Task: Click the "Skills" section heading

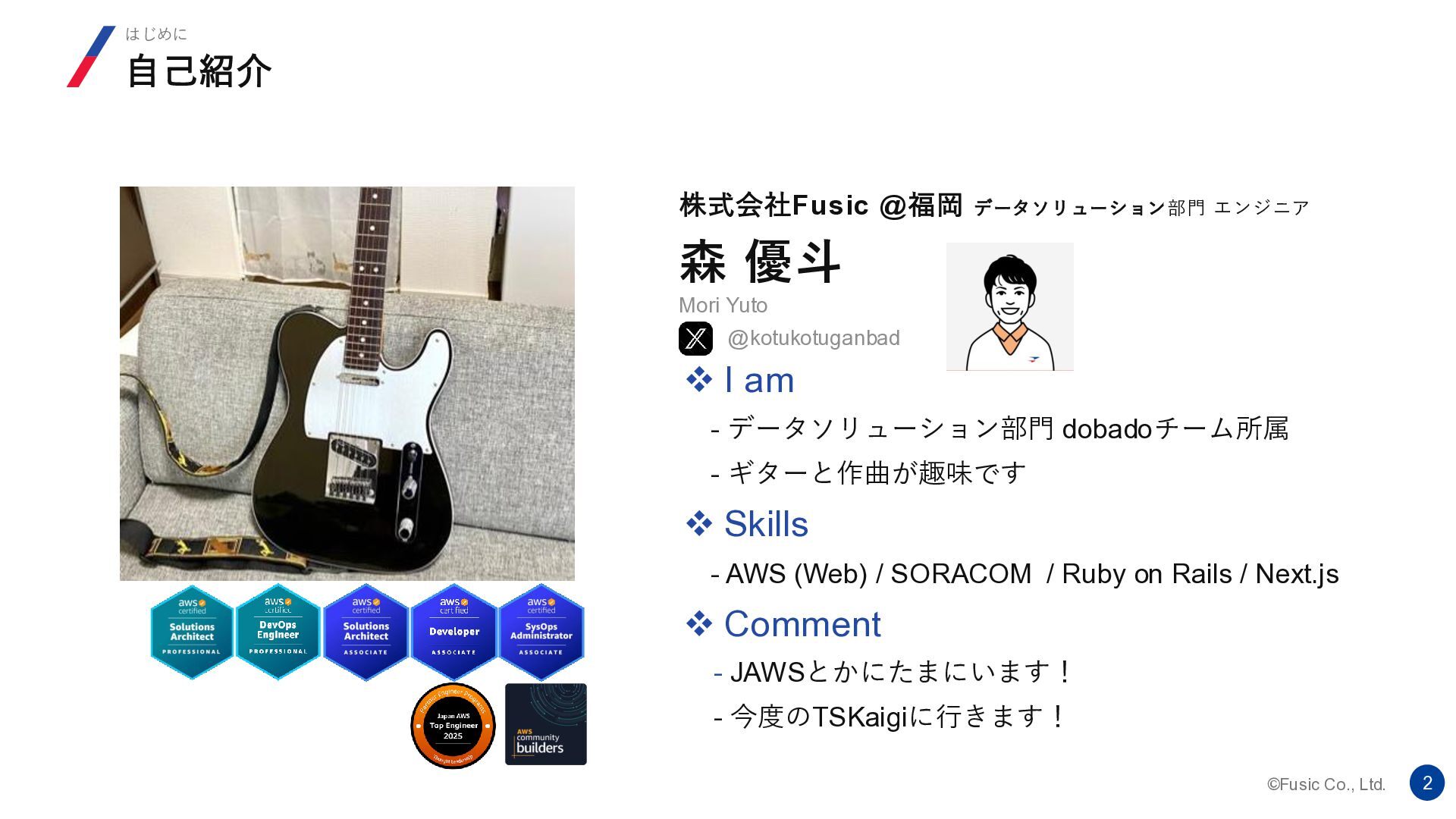Action: pyautogui.click(x=747, y=523)
